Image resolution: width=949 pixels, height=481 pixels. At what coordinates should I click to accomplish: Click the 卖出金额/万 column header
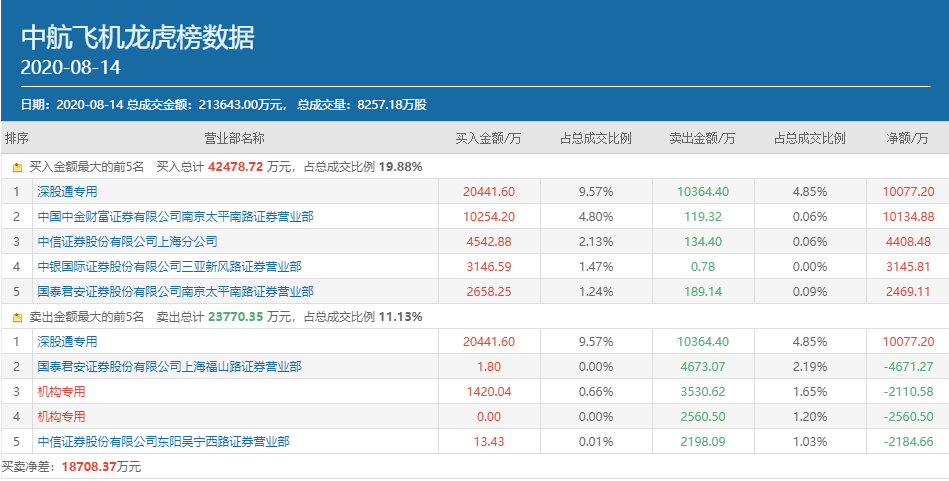702,139
